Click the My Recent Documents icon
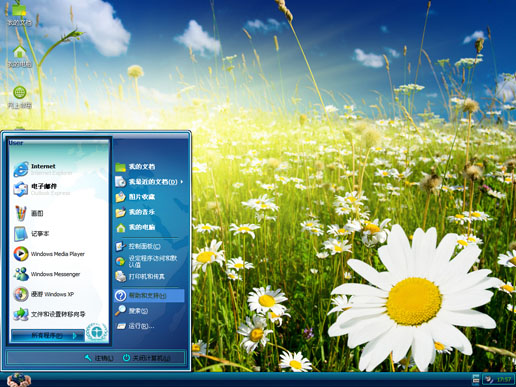The width and height of the screenshot is (516, 387). pos(120,182)
